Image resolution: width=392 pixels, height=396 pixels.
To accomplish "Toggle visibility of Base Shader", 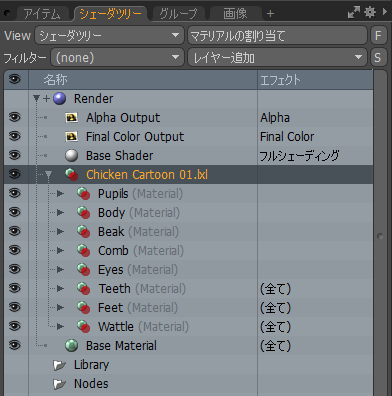I will click(15, 155).
